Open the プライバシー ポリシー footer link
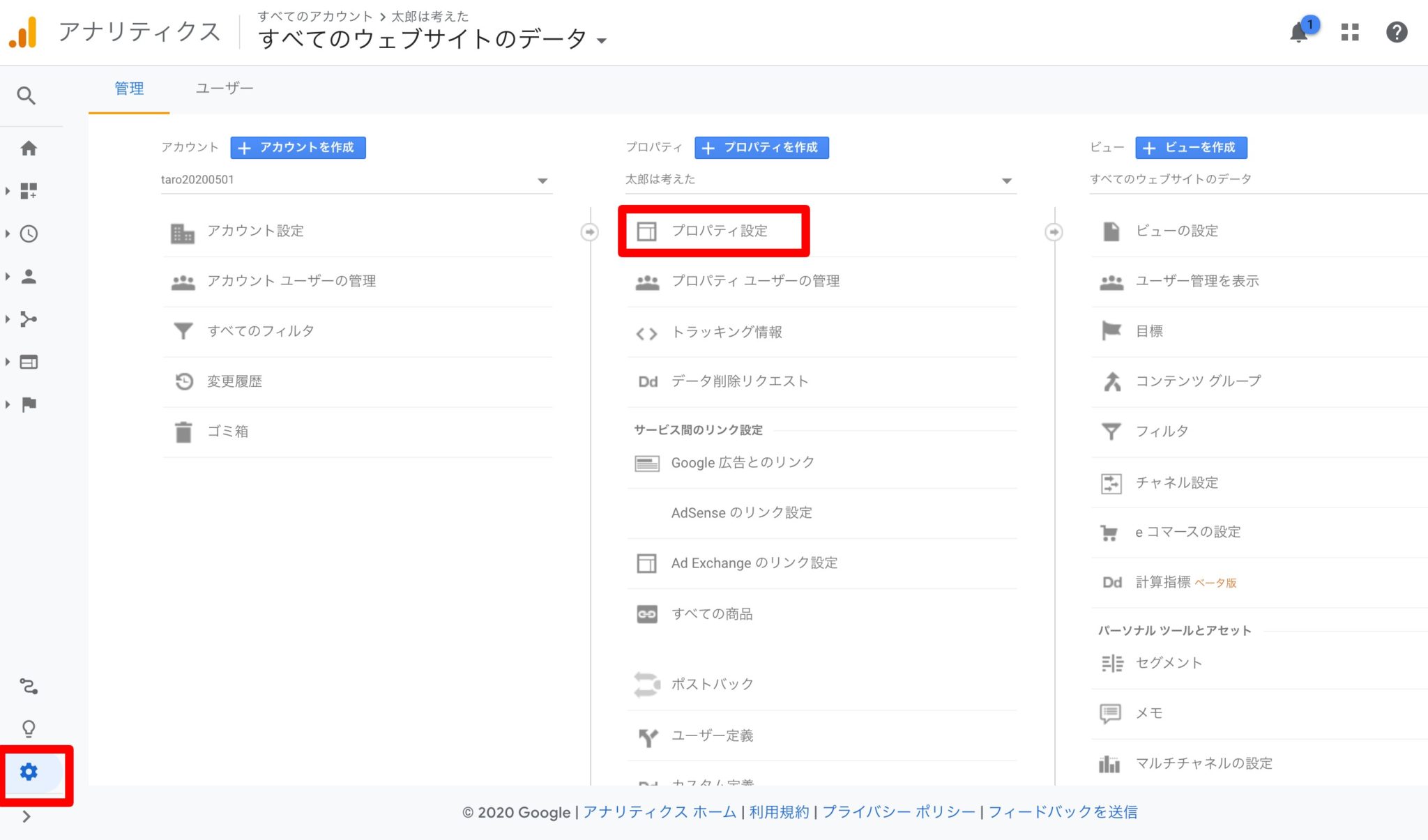 [x=899, y=811]
